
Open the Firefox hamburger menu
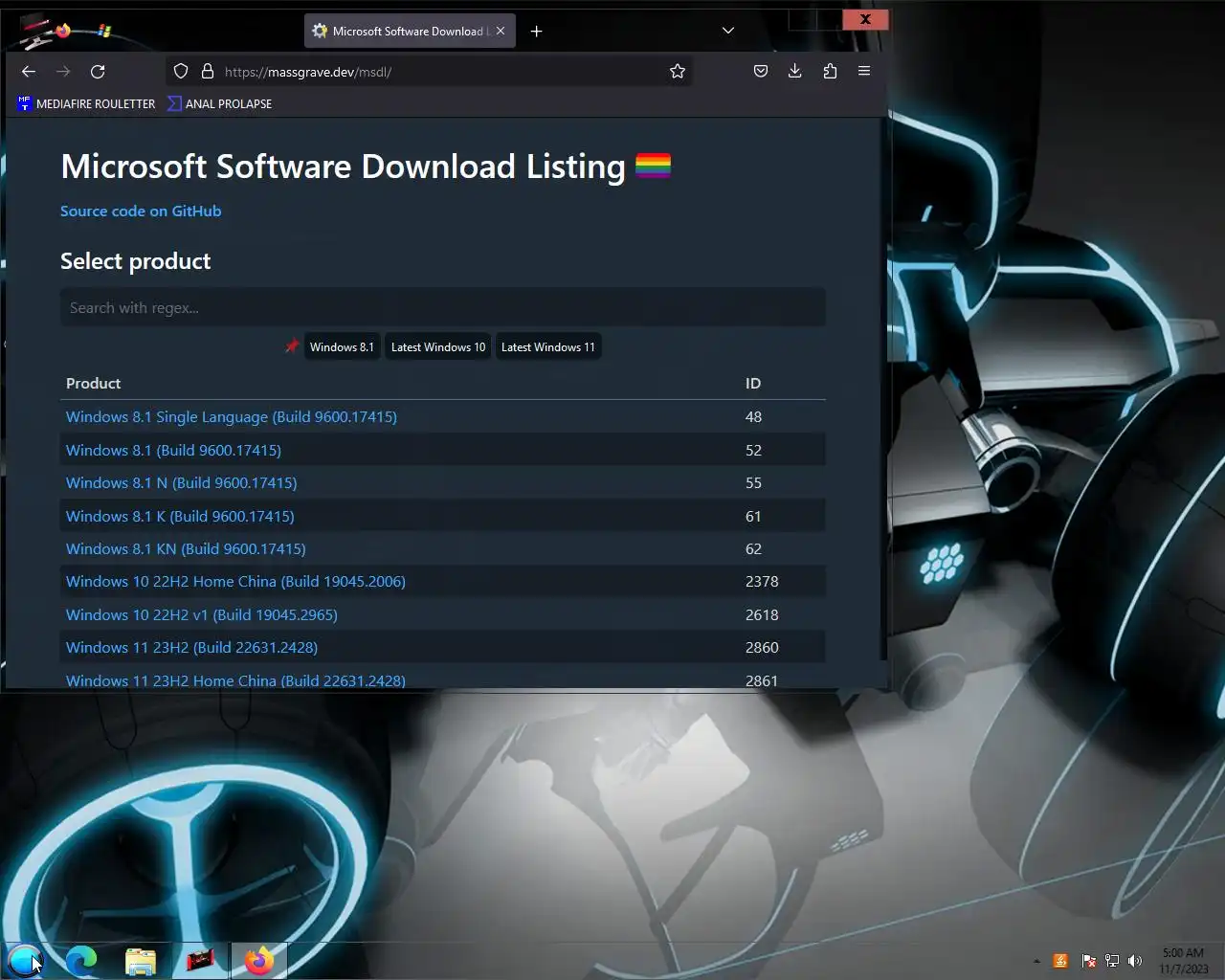click(x=864, y=72)
